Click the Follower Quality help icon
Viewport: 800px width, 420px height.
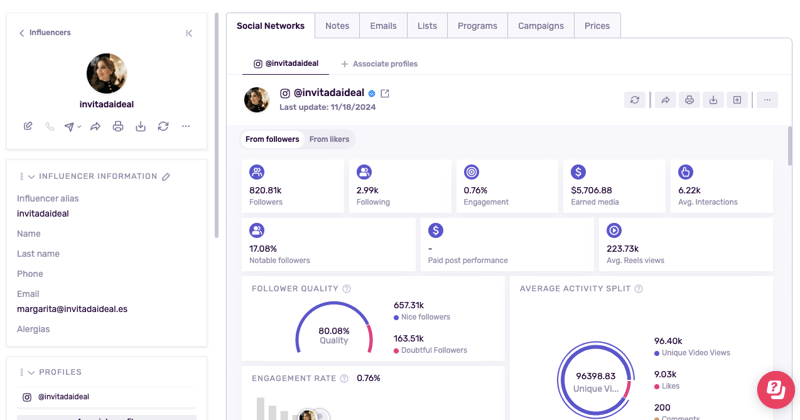[347, 289]
